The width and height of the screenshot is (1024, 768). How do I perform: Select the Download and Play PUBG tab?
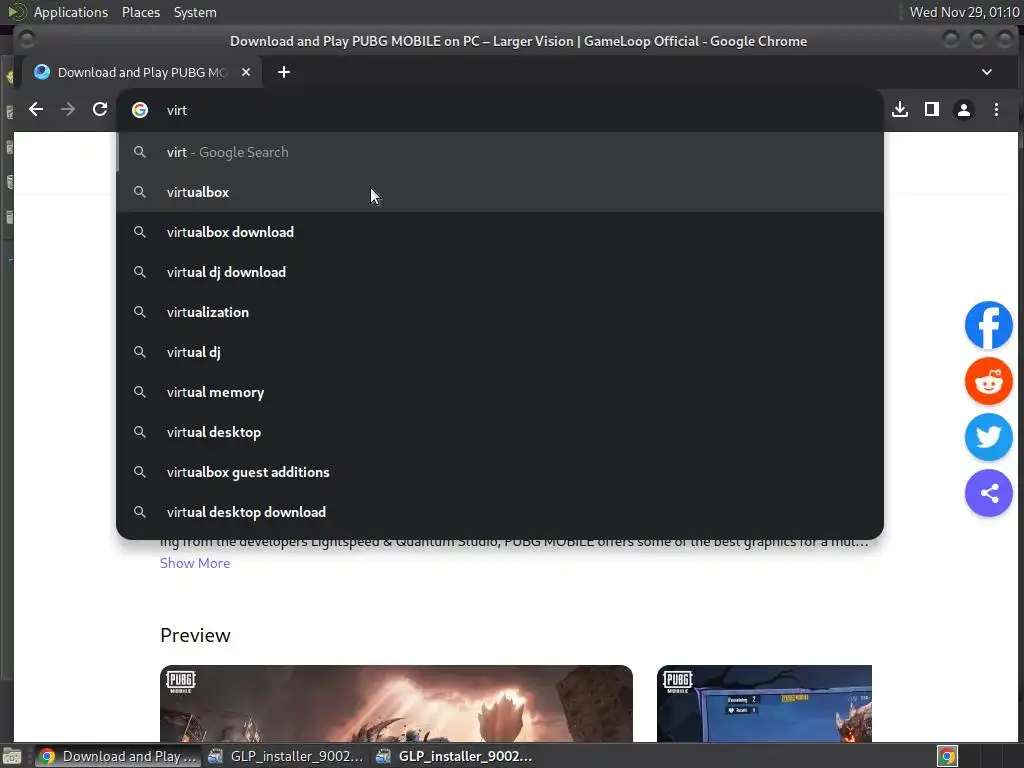pyautogui.click(x=142, y=72)
